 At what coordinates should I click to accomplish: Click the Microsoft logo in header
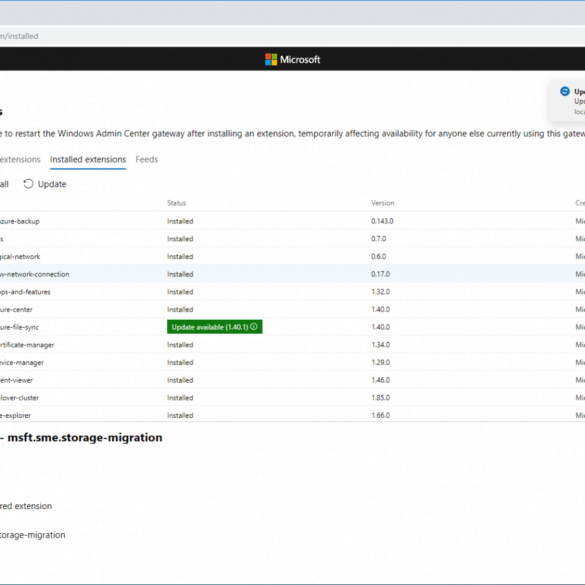point(292,59)
